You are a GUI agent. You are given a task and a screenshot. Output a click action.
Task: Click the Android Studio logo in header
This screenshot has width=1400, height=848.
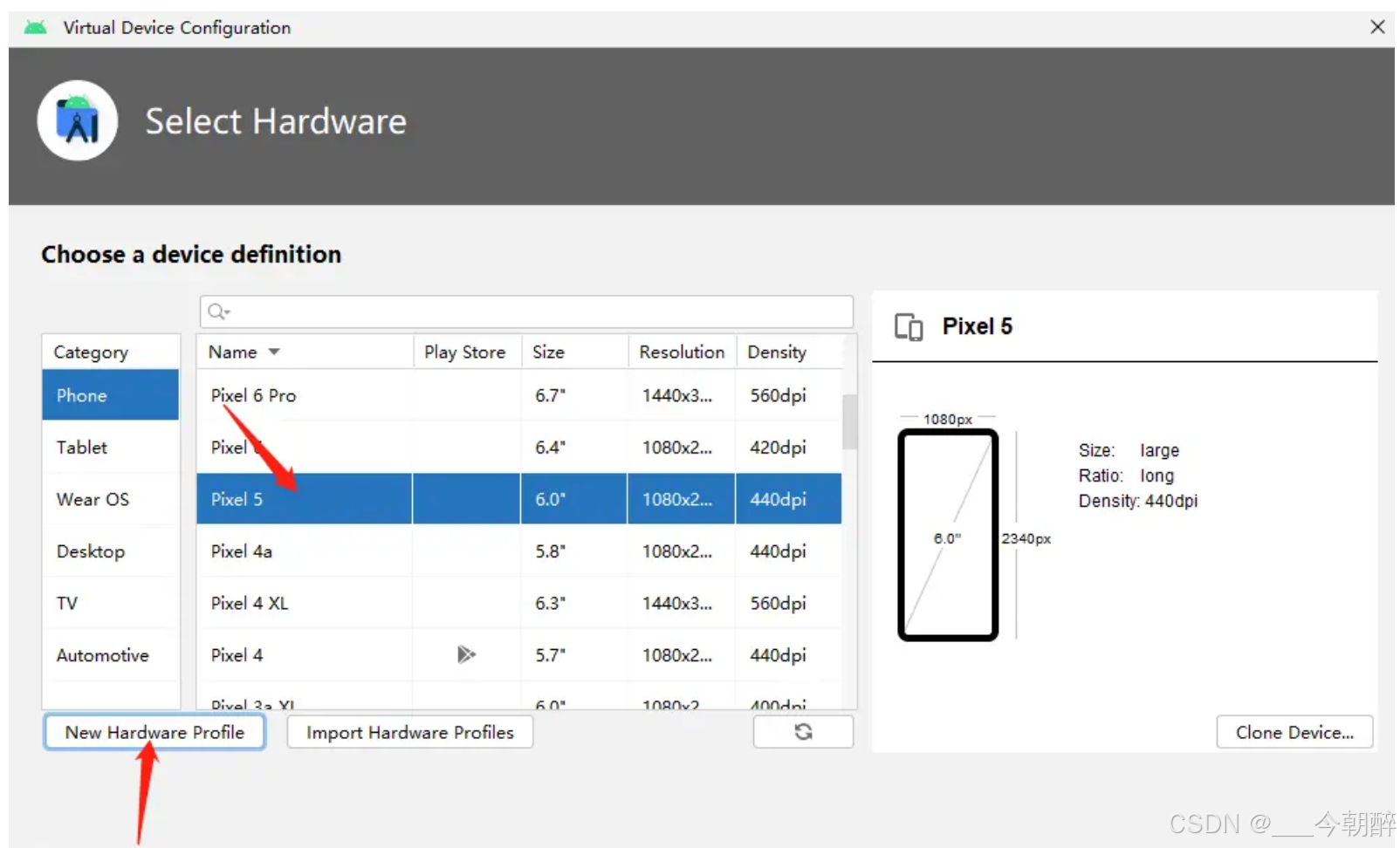click(x=78, y=120)
